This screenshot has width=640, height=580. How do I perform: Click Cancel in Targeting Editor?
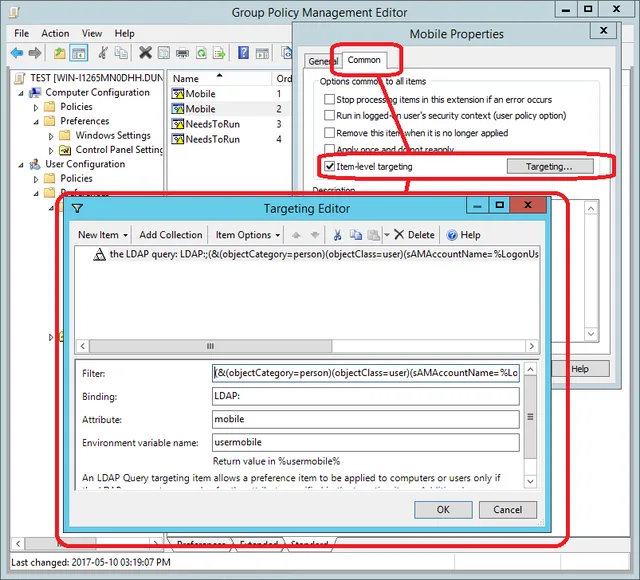click(x=508, y=510)
